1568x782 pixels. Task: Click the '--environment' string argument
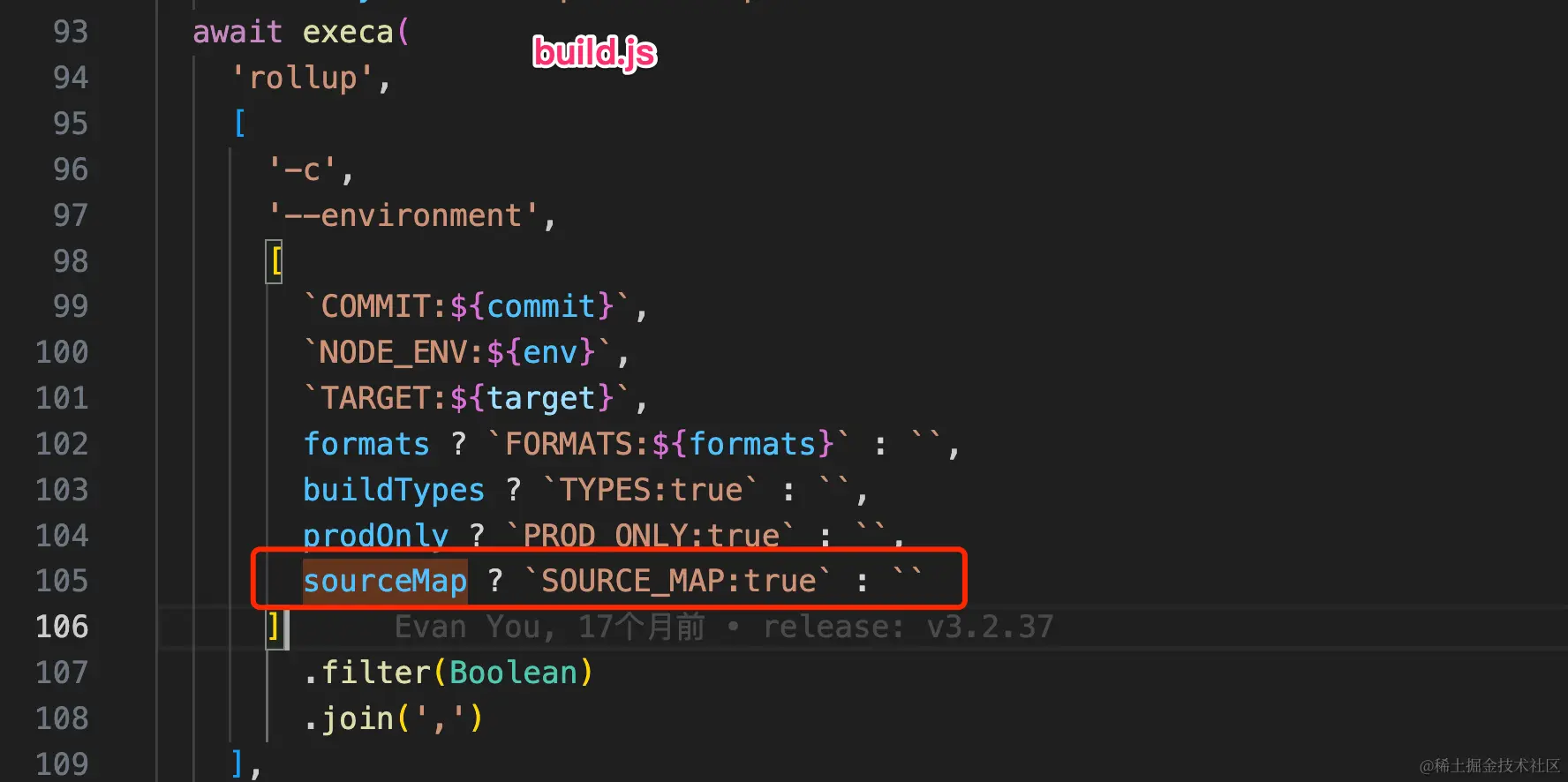coord(403,215)
